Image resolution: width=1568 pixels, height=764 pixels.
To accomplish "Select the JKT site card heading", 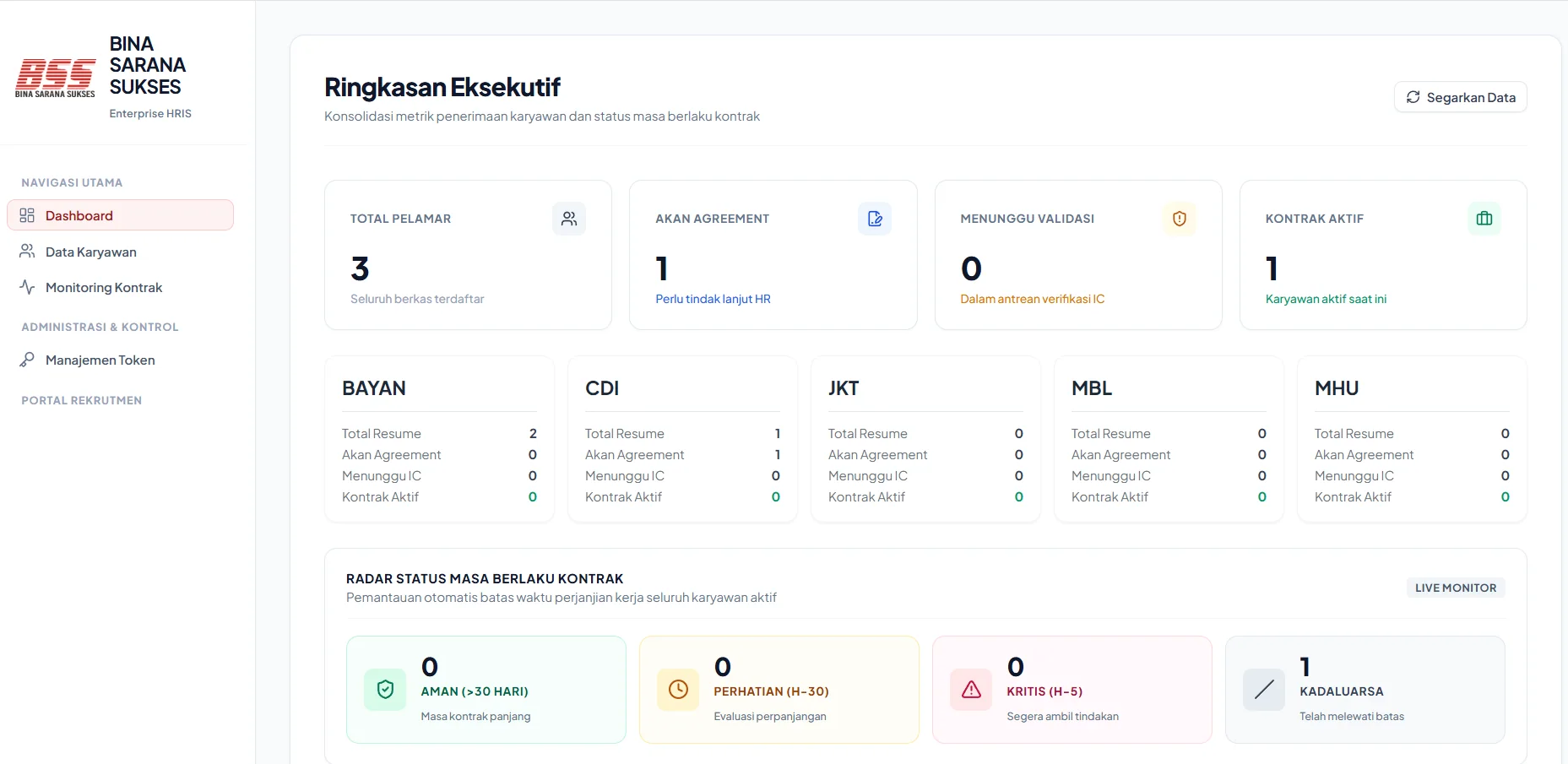I will 844,388.
